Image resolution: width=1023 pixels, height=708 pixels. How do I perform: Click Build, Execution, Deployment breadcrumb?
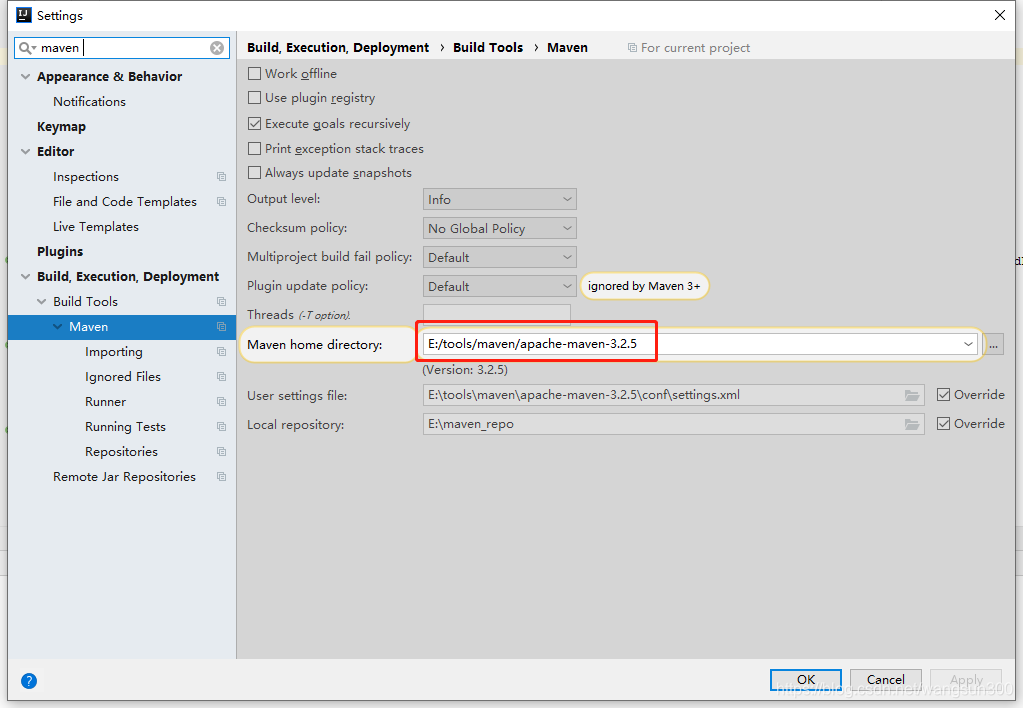[338, 48]
